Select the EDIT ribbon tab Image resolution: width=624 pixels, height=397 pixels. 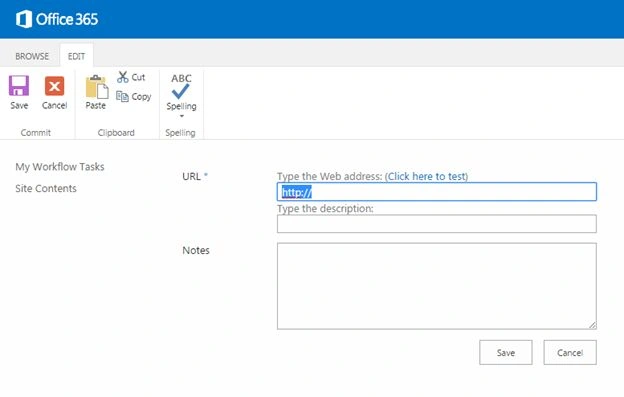point(76,56)
